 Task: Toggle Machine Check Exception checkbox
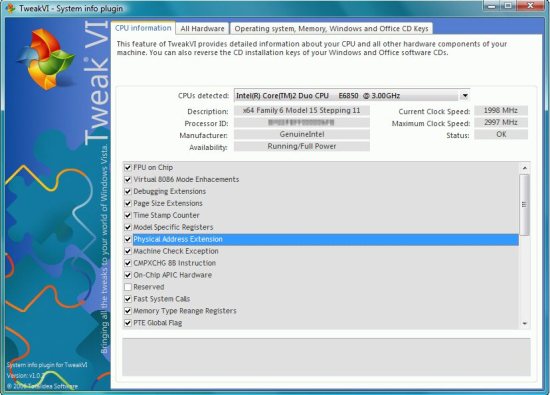coord(128,251)
